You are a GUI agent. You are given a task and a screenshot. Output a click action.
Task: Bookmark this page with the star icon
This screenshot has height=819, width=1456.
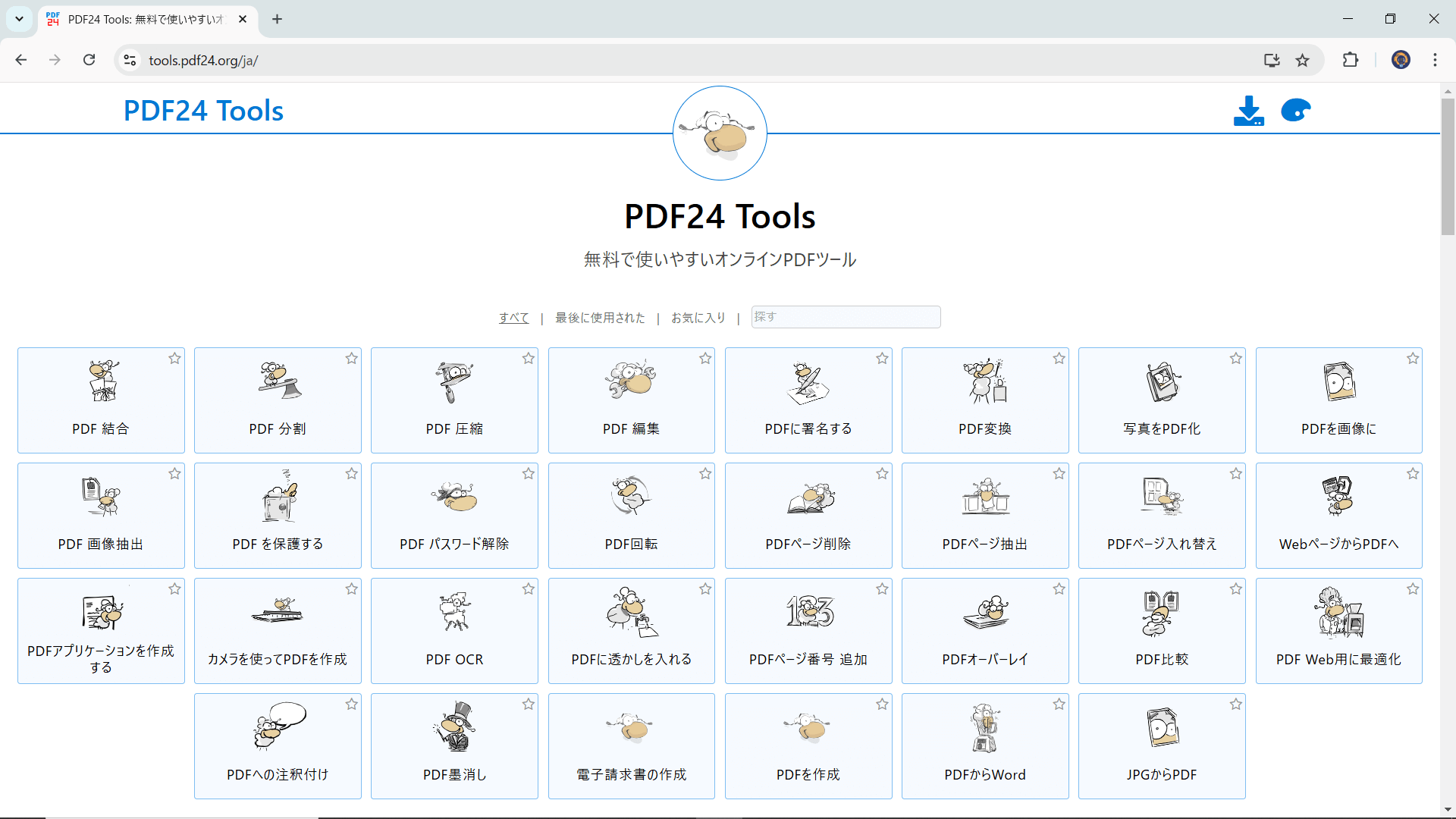coord(1302,60)
